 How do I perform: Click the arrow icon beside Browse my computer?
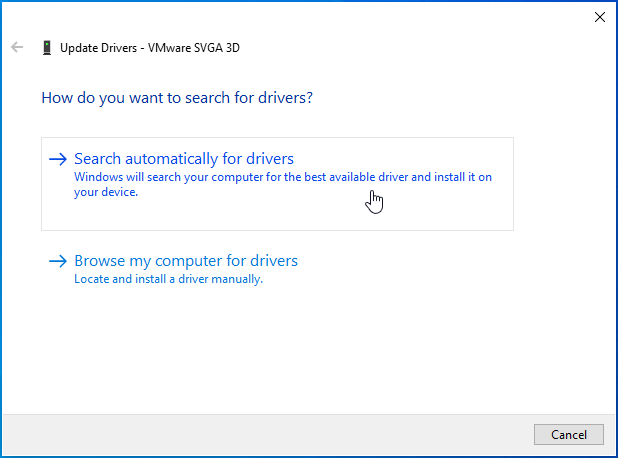tap(58, 261)
